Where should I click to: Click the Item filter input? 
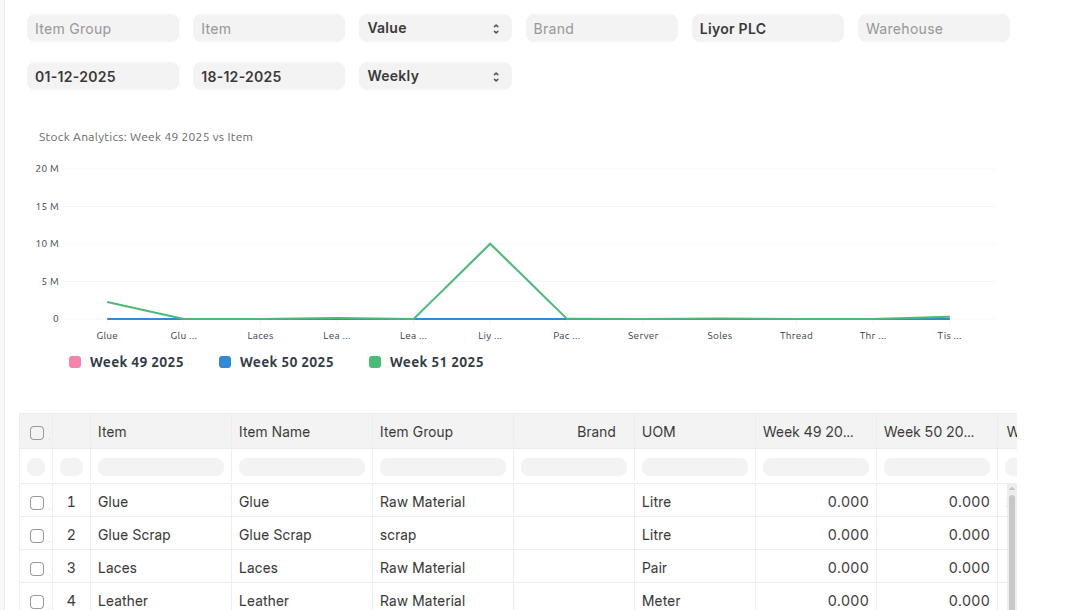click(x=269, y=29)
